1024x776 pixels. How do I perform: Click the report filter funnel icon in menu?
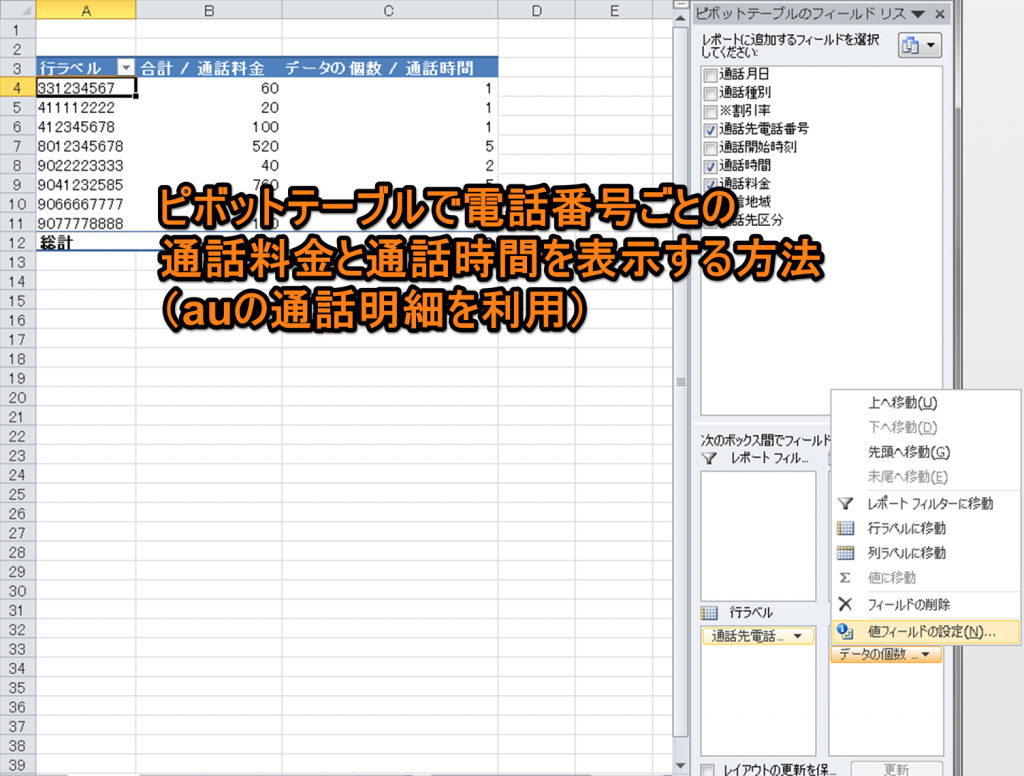click(x=846, y=503)
